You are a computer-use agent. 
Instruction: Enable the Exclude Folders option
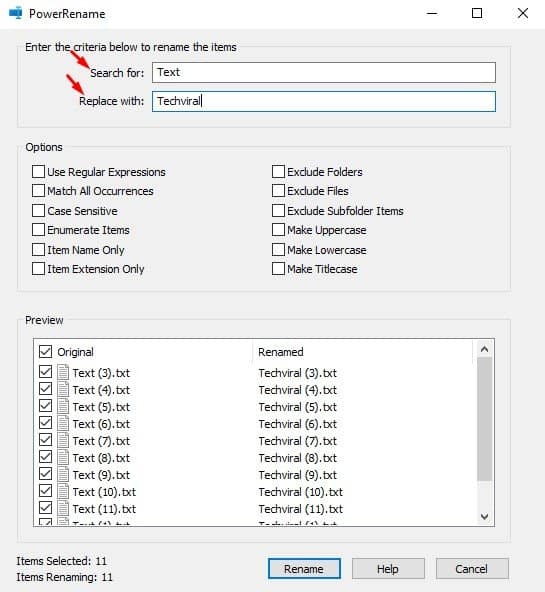pyautogui.click(x=278, y=171)
